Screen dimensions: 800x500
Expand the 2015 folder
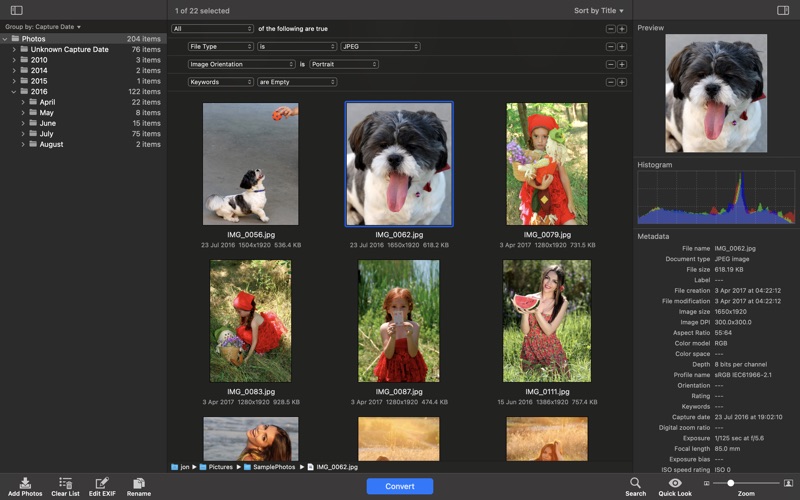[x=14, y=81]
